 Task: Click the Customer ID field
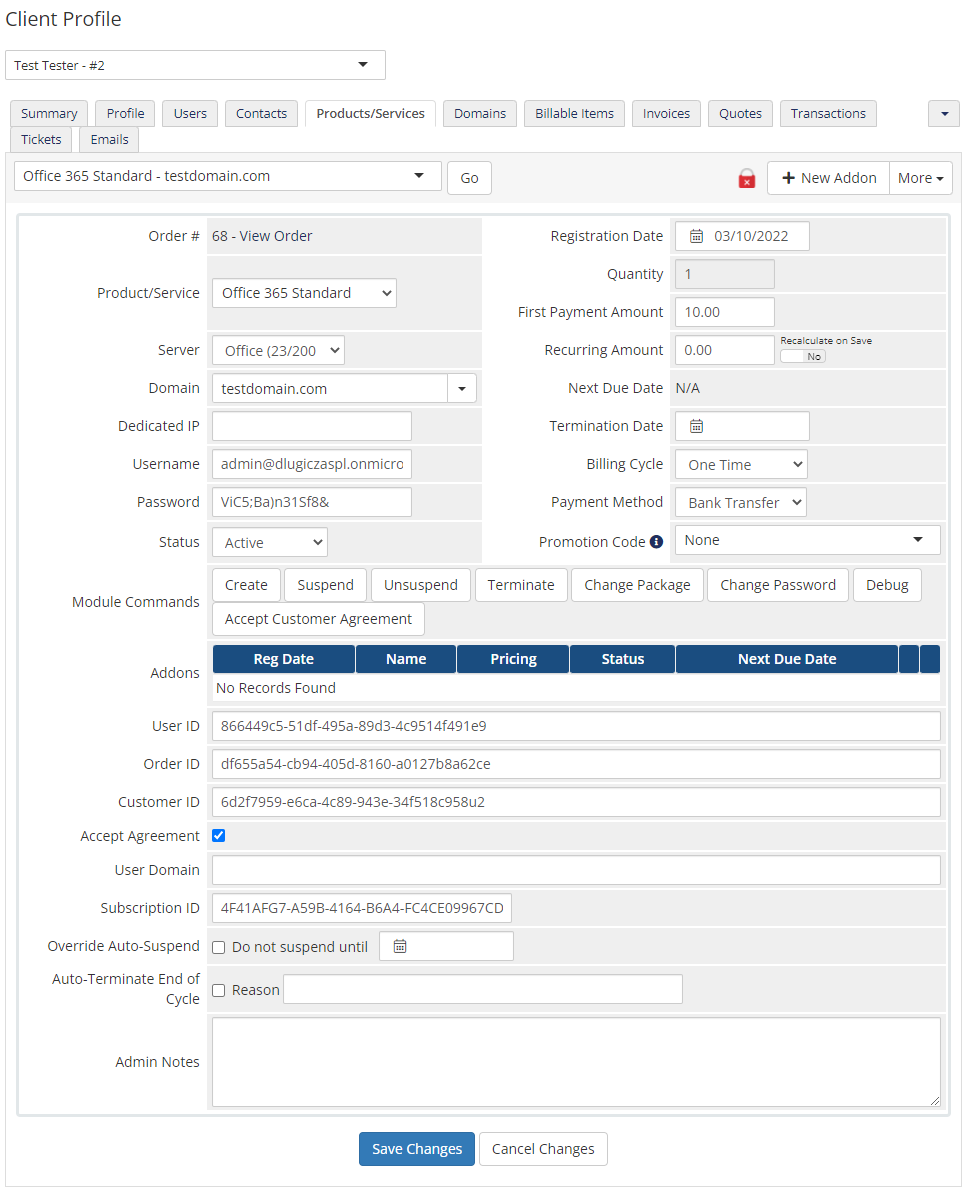576,802
